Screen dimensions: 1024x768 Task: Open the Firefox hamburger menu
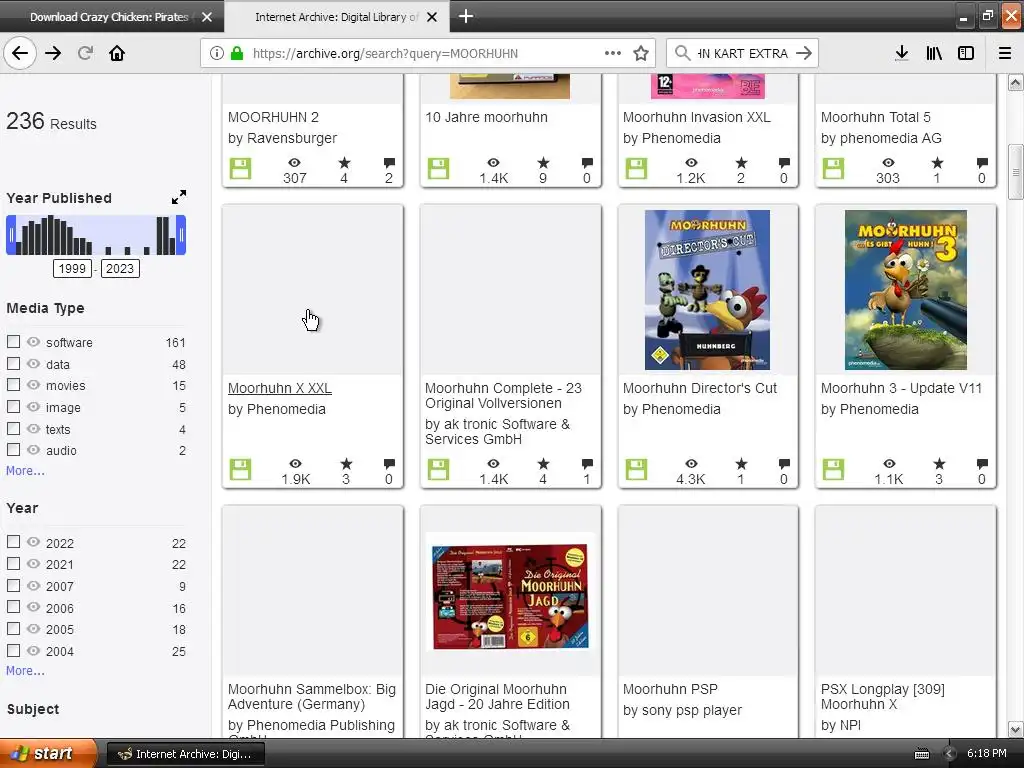click(x=1005, y=53)
